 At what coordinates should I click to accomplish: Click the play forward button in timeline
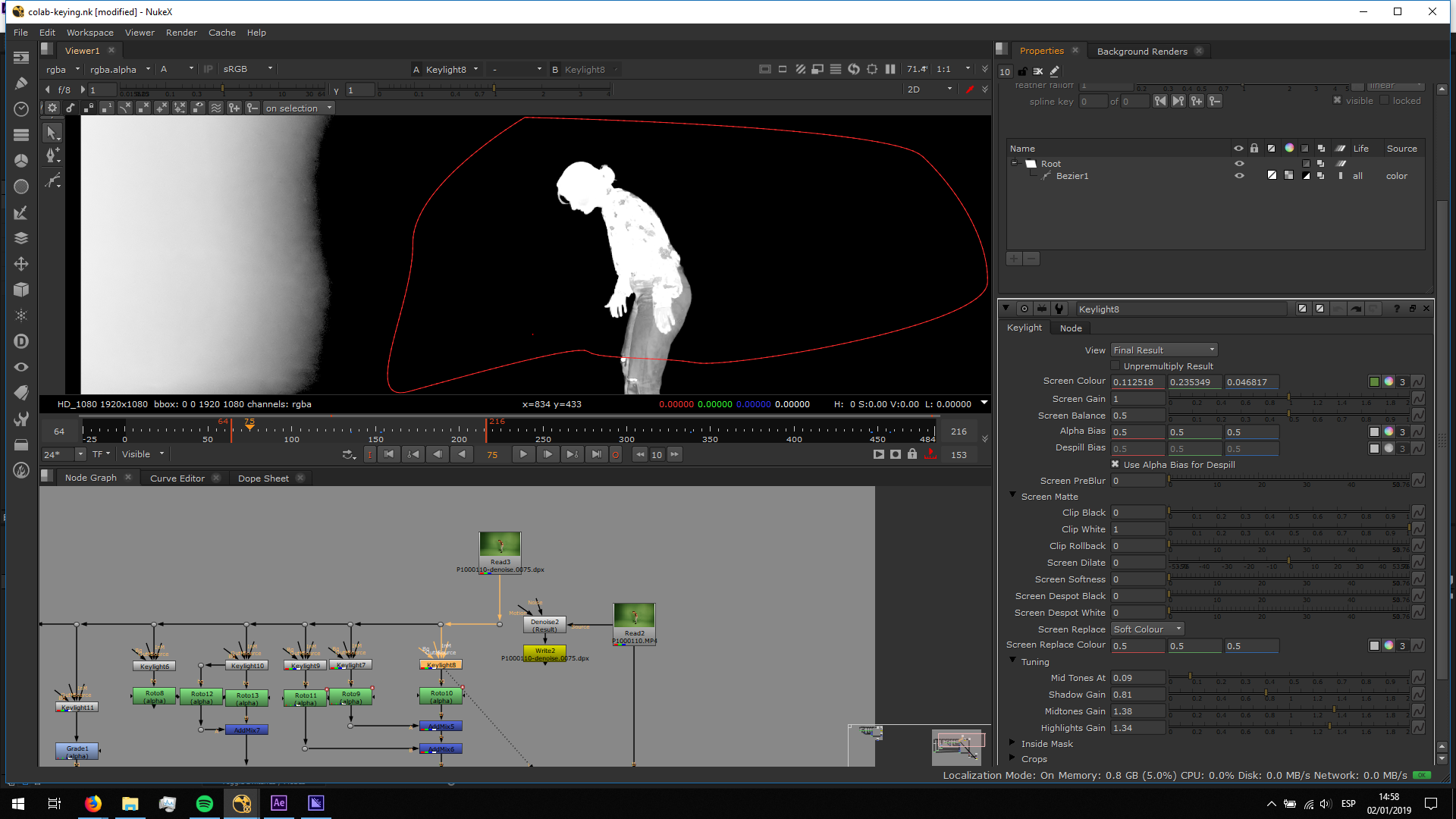click(x=523, y=454)
